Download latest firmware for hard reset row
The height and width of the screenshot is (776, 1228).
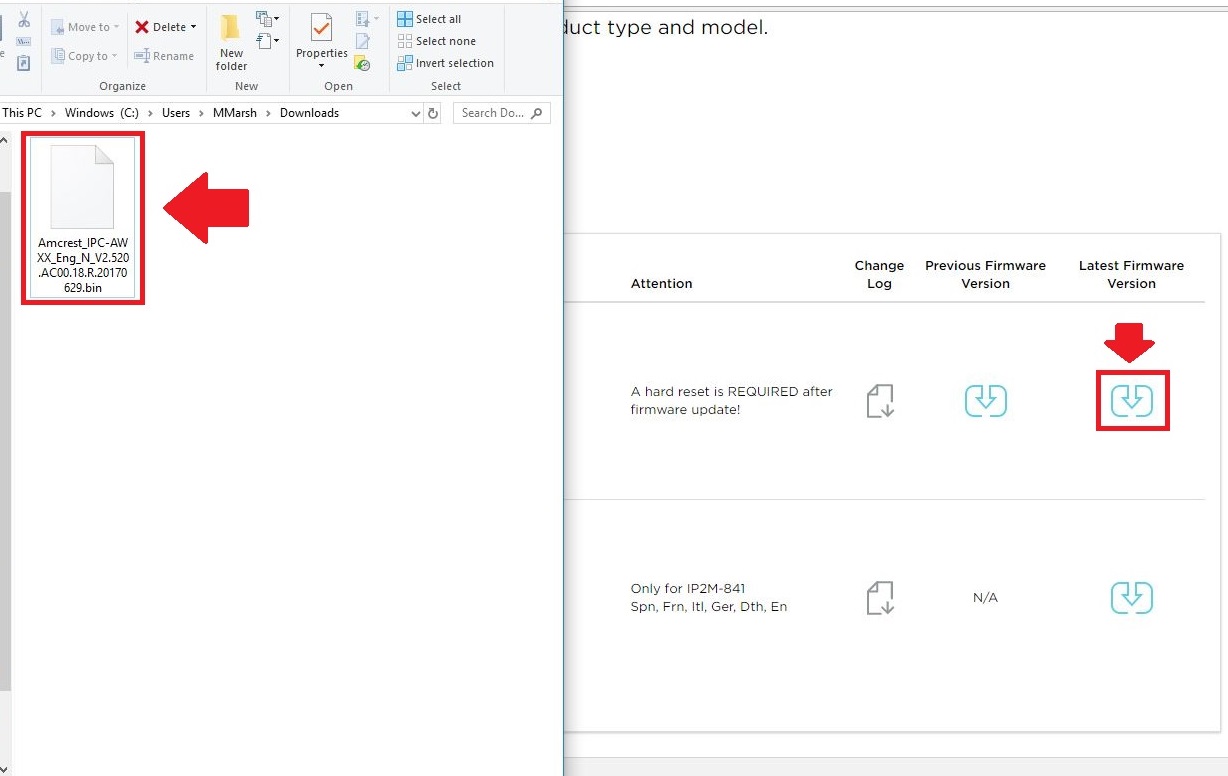click(1132, 401)
